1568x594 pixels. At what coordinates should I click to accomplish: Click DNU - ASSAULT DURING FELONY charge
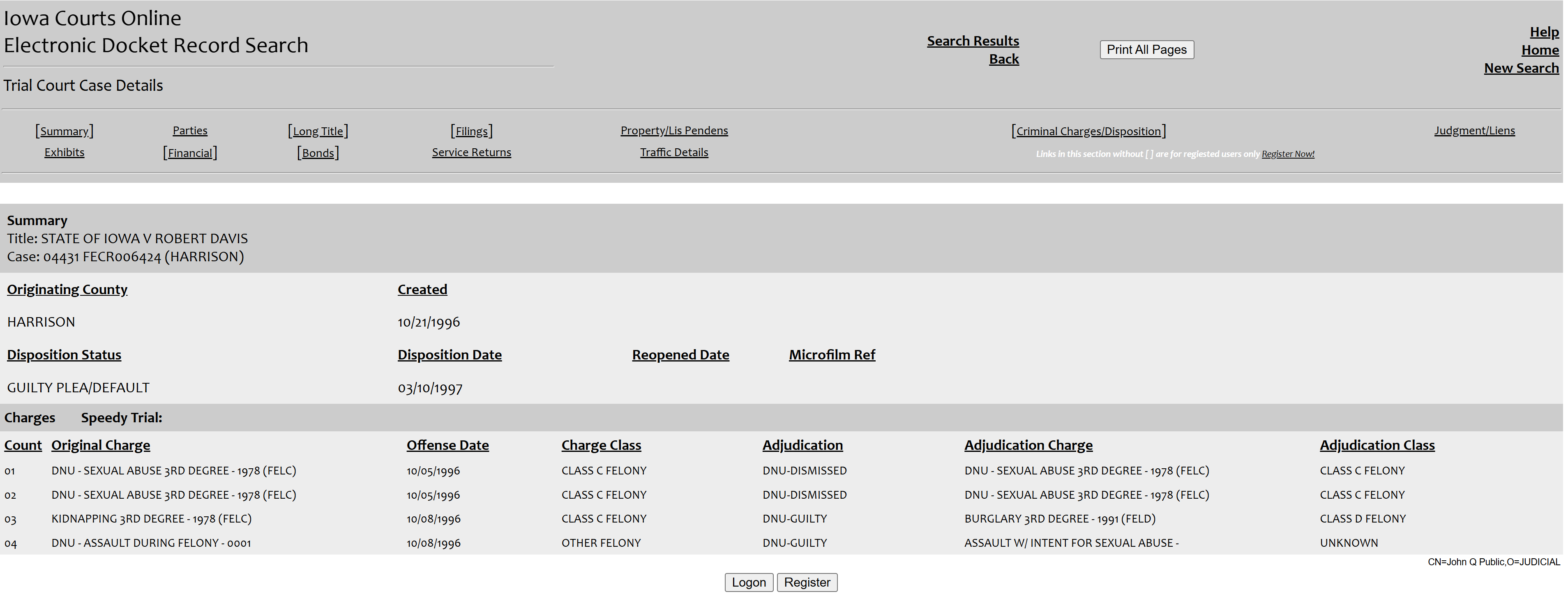(151, 543)
